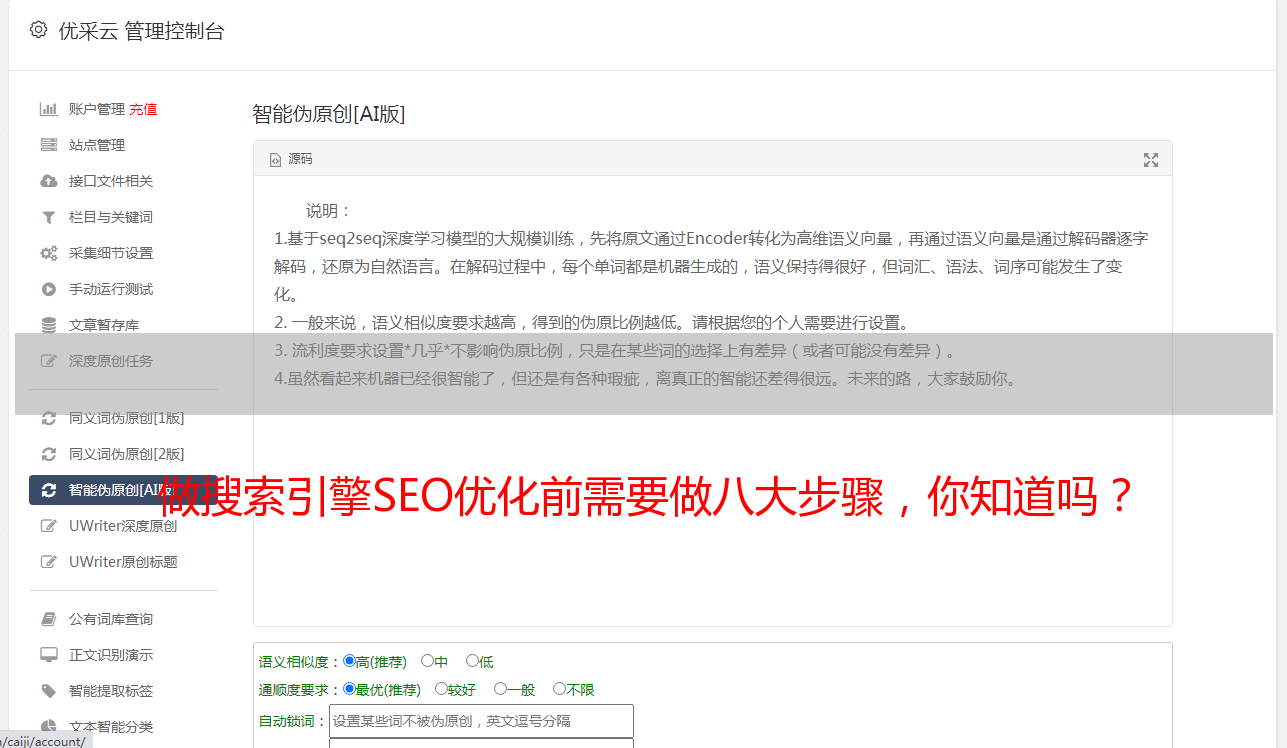
Task: Select 一般 for 通顺度要求
Action: 500,689
